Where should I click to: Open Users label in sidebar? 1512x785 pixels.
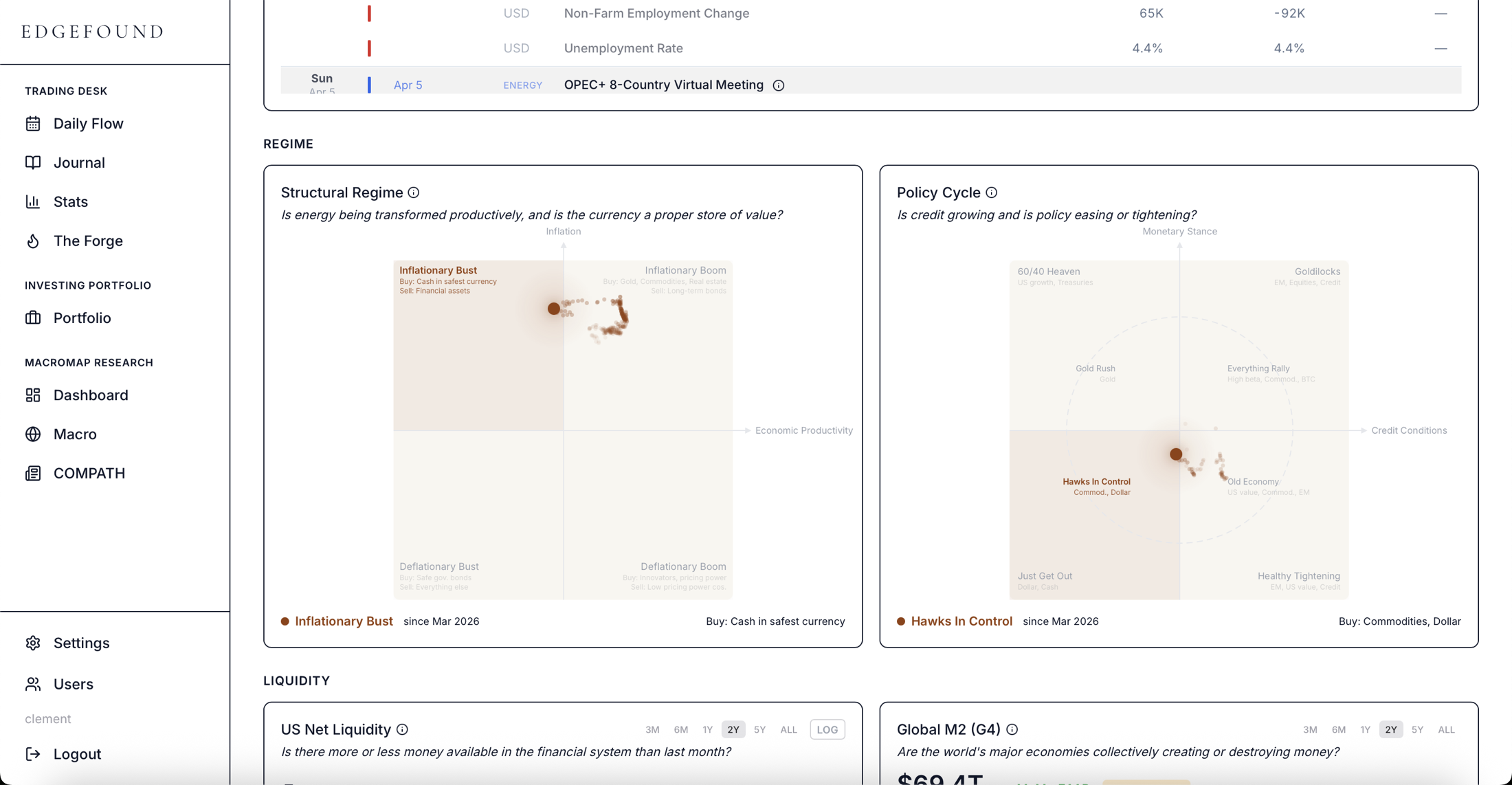click(74, 685)
